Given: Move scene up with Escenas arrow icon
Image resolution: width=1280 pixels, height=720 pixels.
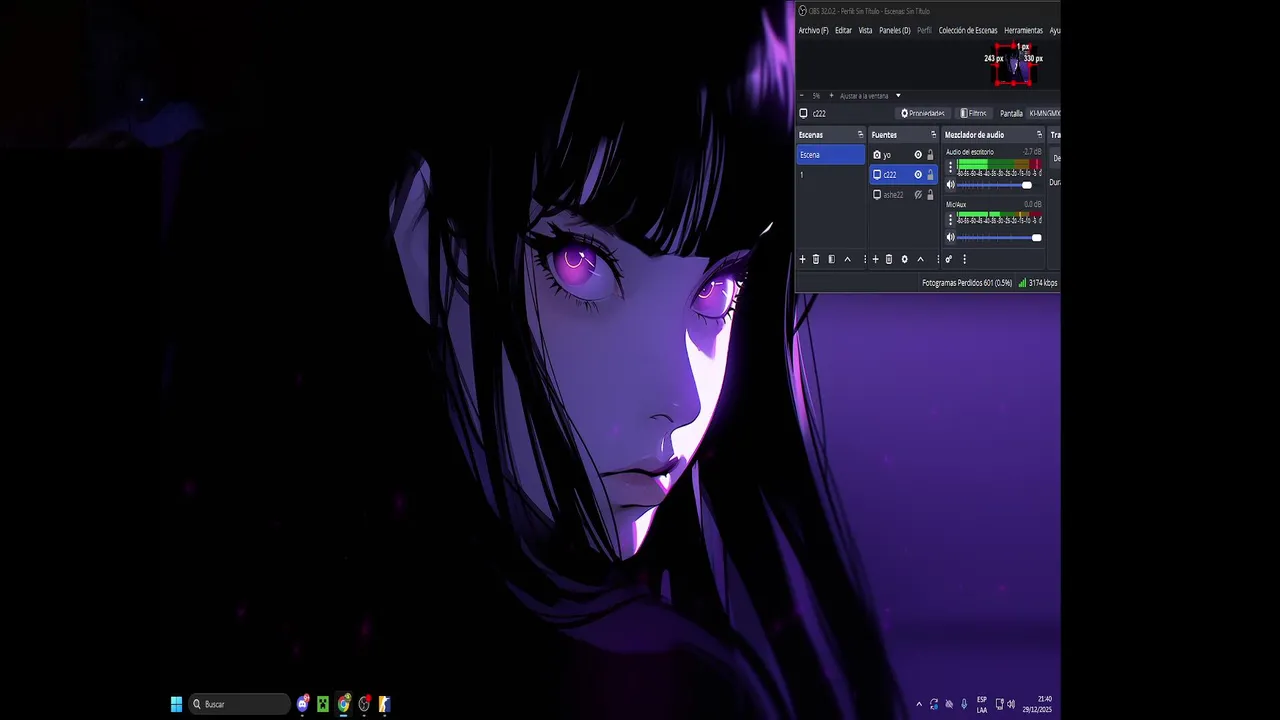Looking at the screenshot, I should [848, 259].
